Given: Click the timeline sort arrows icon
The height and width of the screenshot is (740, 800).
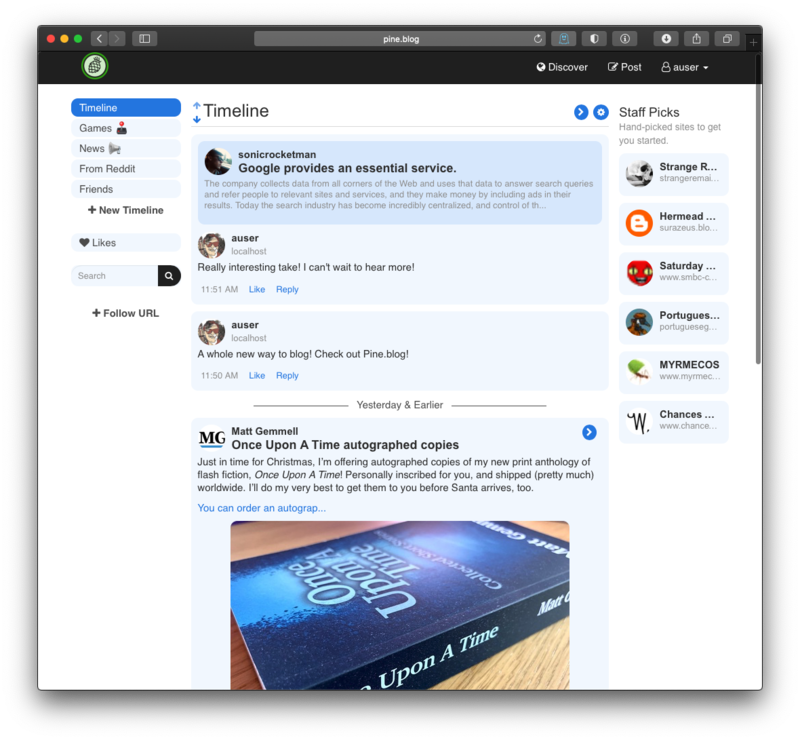Looking at the screenshot, I should pyautogui.click(x=197, y=112).
